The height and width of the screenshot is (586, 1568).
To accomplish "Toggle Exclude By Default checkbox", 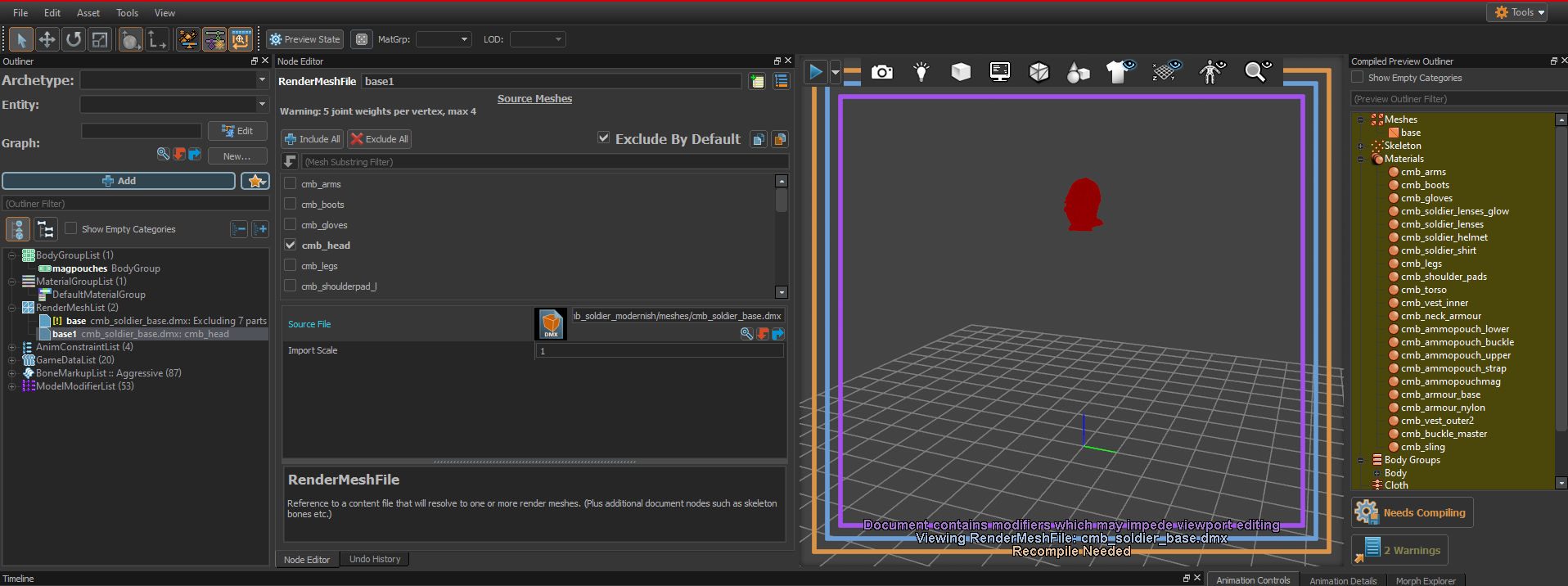I will tap(604, 138).
